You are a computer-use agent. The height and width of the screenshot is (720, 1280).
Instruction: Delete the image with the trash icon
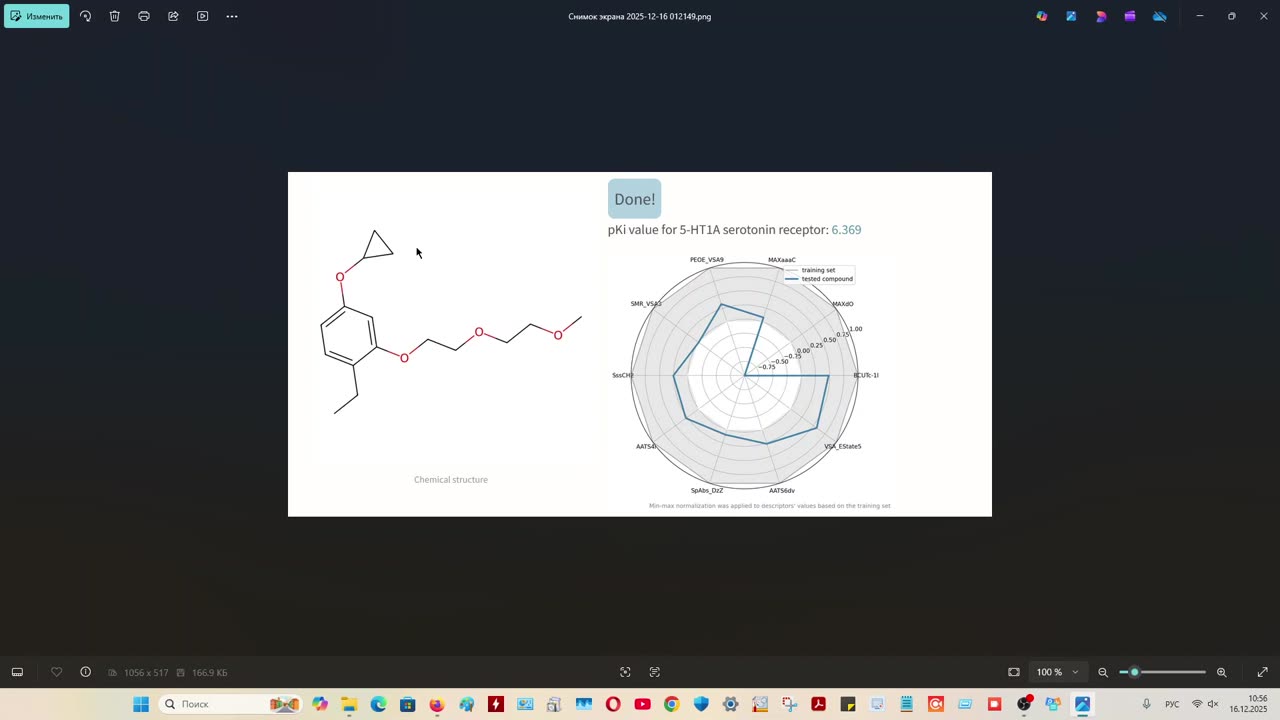[x=115, y=16]
